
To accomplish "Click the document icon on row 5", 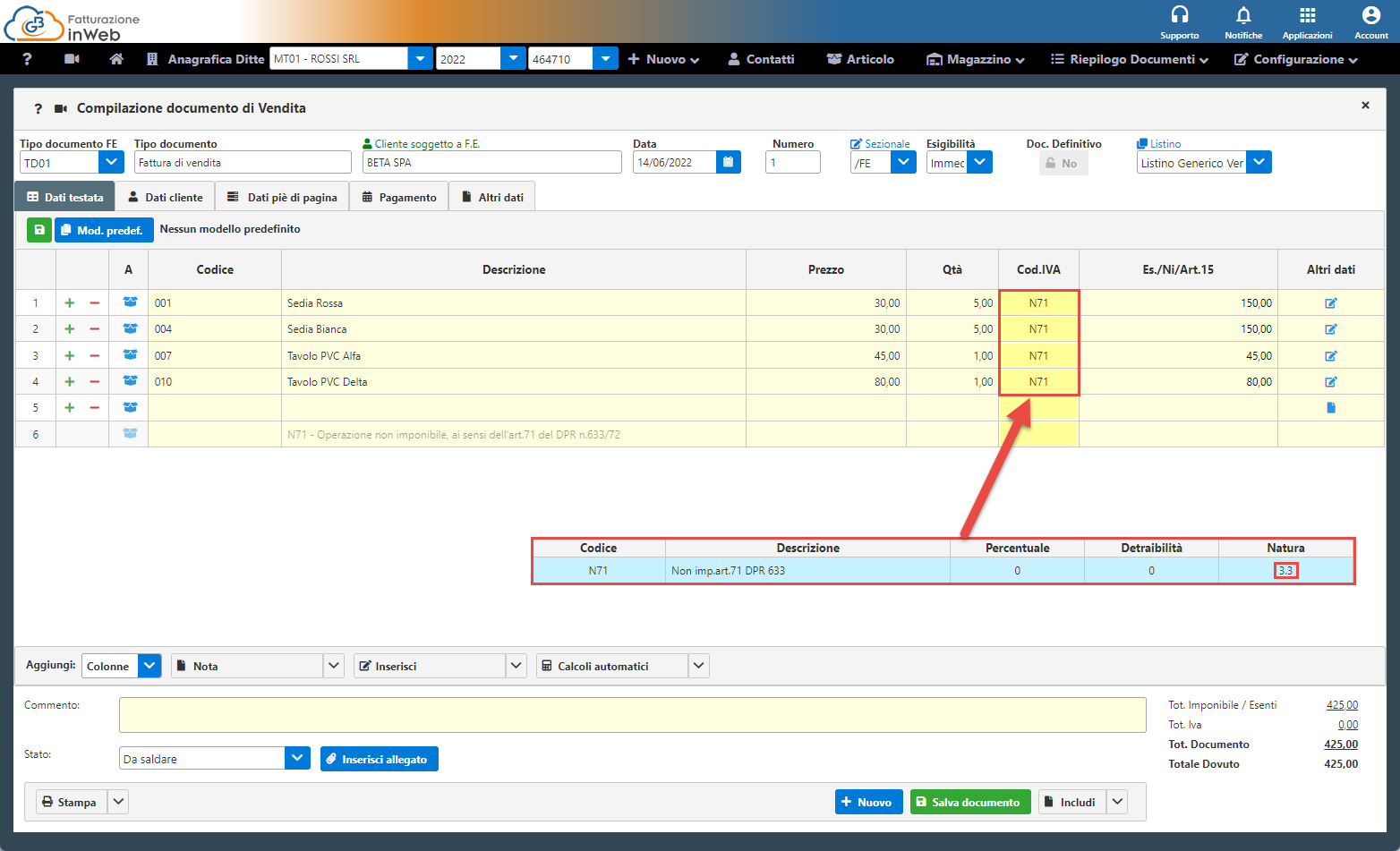I will pos(1331,408).
